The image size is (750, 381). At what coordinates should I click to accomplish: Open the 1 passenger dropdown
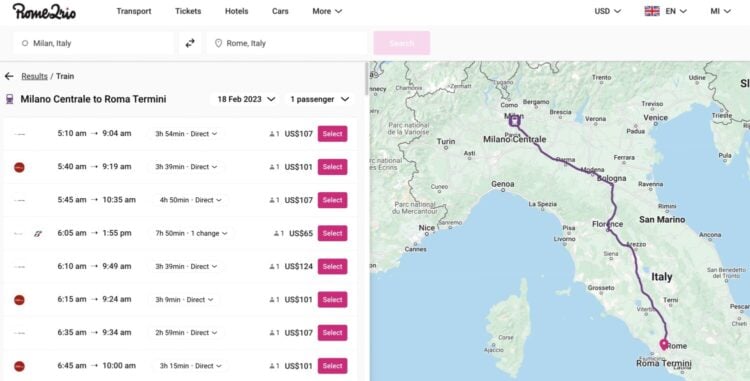[320, 99]
